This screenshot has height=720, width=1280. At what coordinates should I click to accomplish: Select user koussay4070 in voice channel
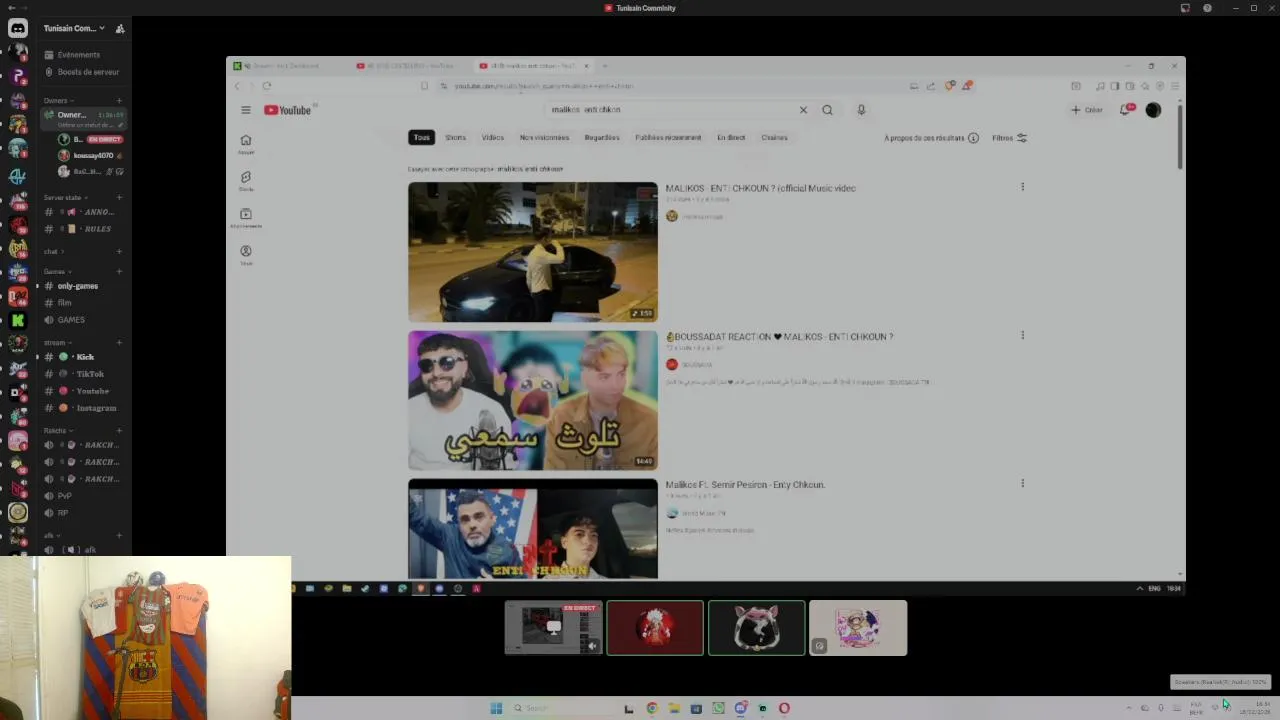click(x=90, y=156)
